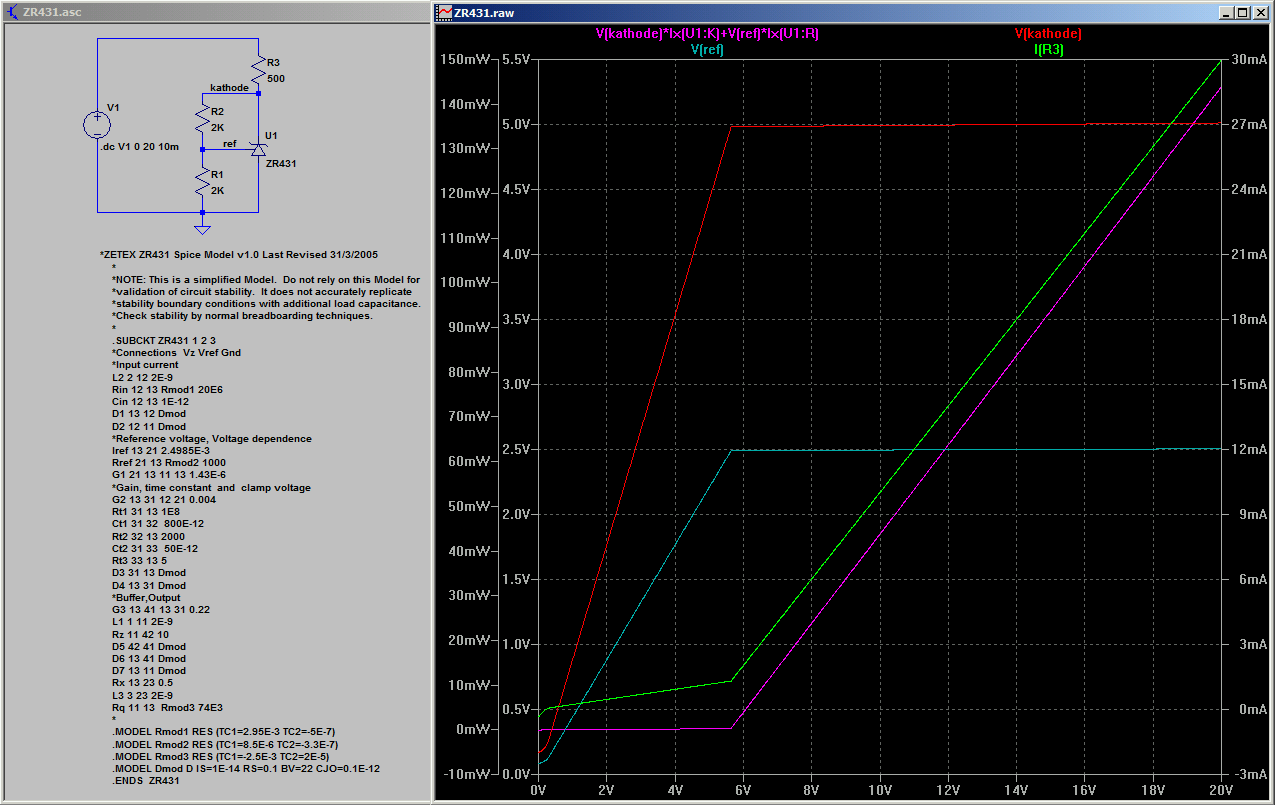Close the ZR431.raw waveform window
Viewport: 1275px width, 805px height.
pyautogui.click(x=1259, y=12)
